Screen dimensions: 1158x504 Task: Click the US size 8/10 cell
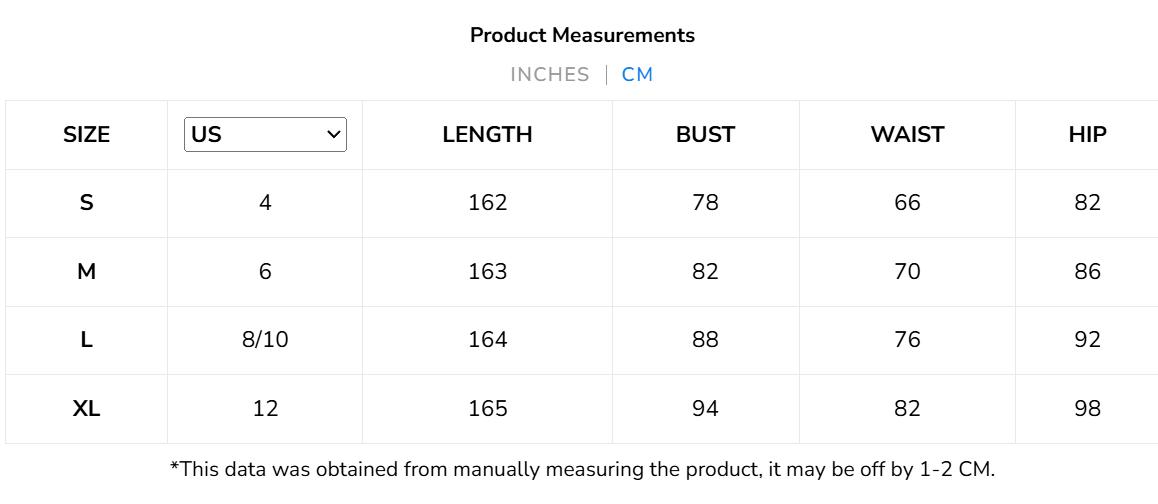265,340
